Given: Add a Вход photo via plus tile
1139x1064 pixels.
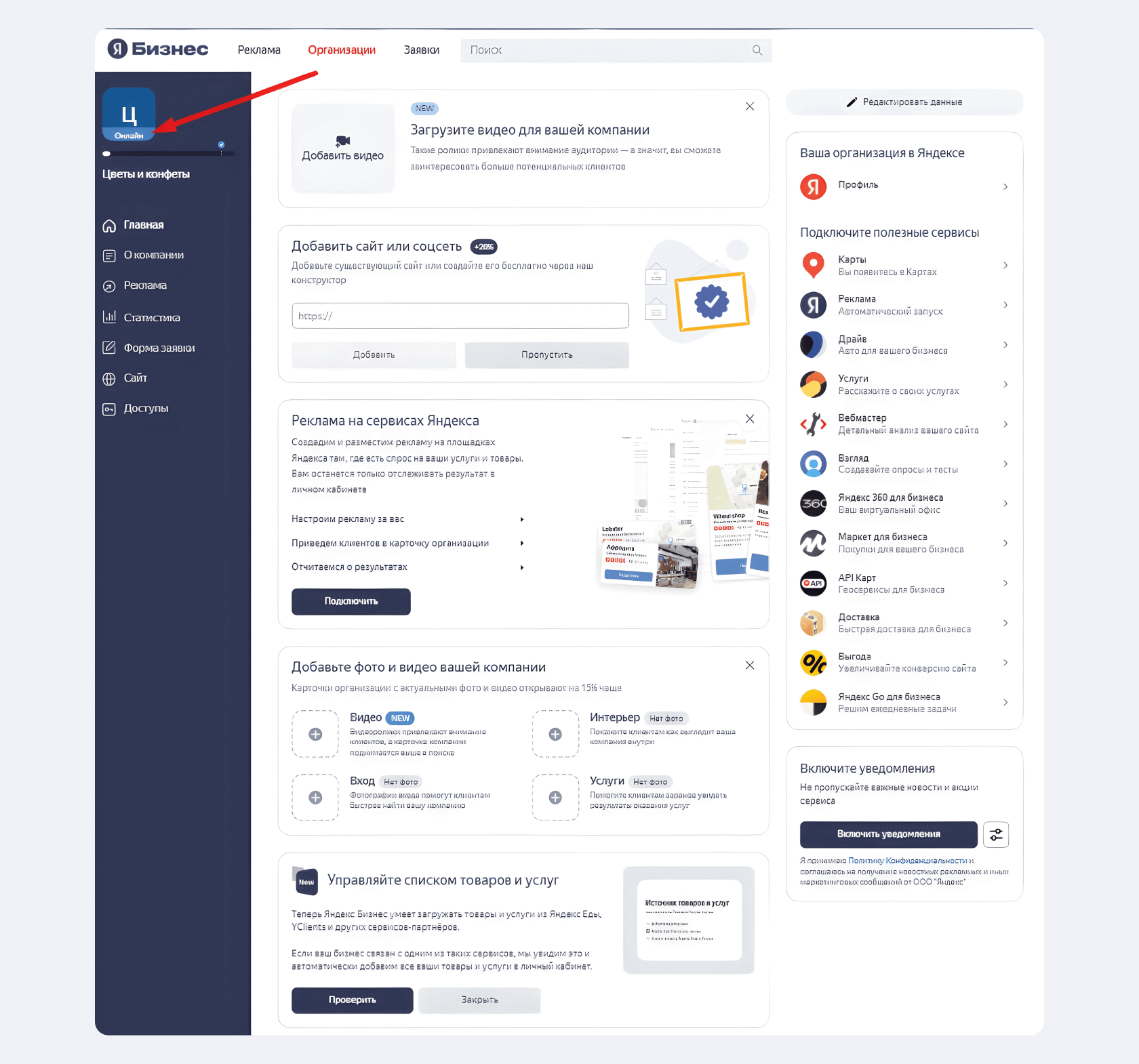Looking at the screenshot, I should pyautogui.click(x=315, y=798).
